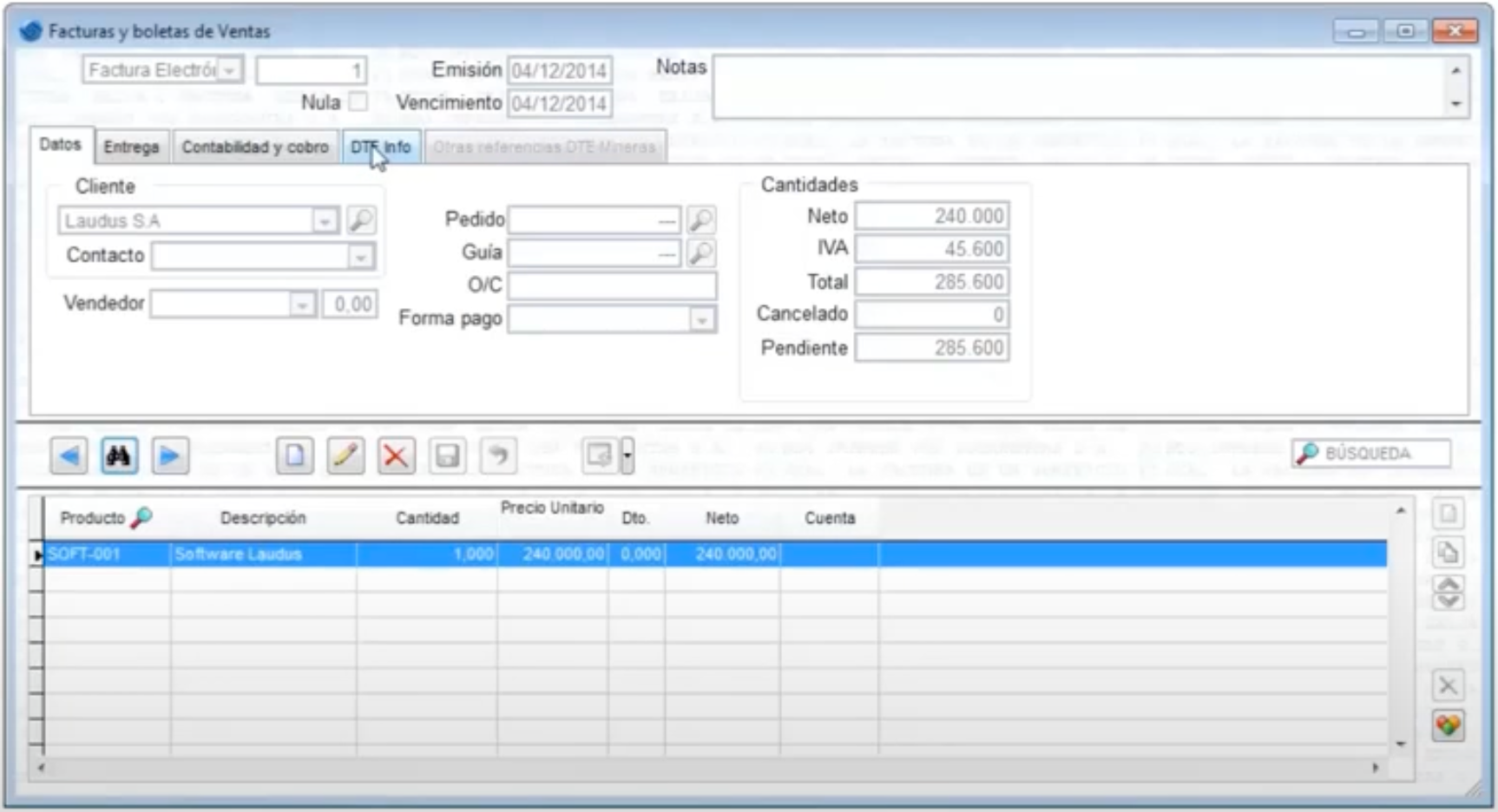The width and height of the screenshot is (1498, 812).
Task: Click the Producto column search magnifier
Action: (141, 518)
